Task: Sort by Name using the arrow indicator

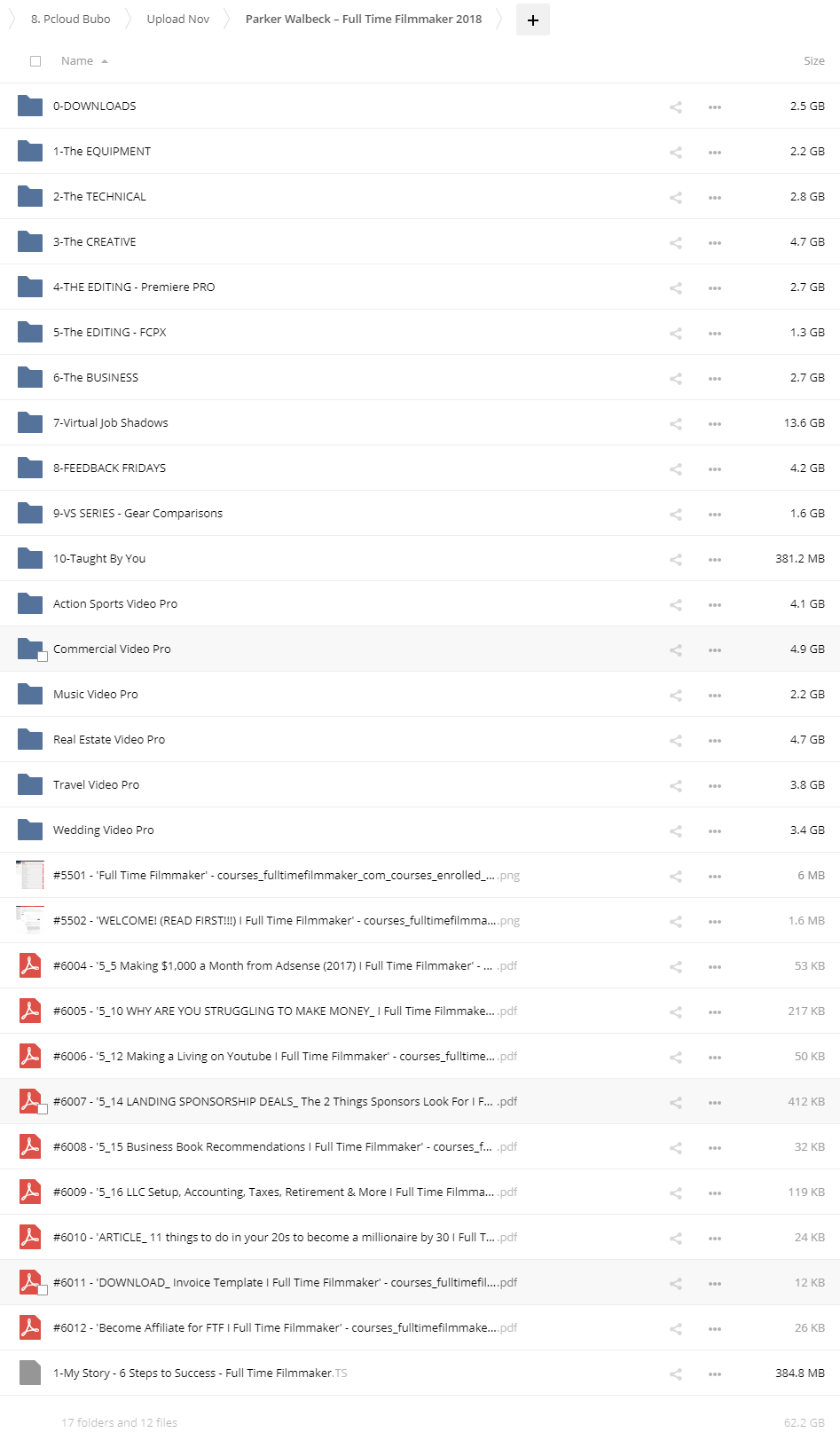Action: (x=105, y=61)
